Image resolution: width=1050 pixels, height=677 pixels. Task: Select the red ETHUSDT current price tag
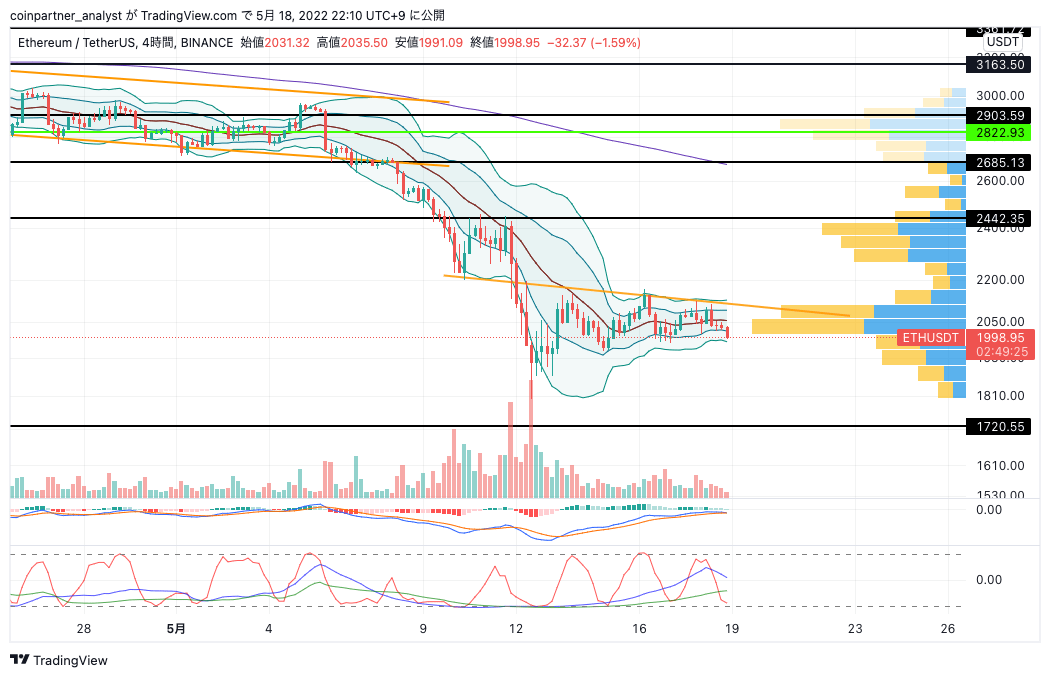coord(931,338)
